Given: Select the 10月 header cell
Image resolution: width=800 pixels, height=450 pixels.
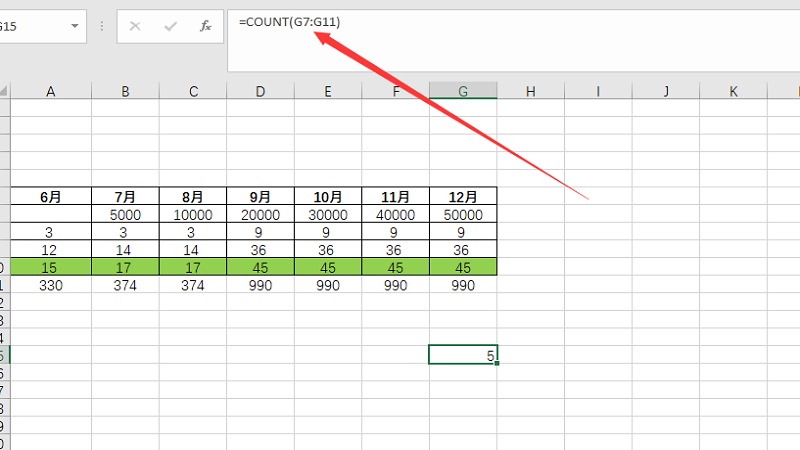Looking at the screenshot, I should [328, 197].
